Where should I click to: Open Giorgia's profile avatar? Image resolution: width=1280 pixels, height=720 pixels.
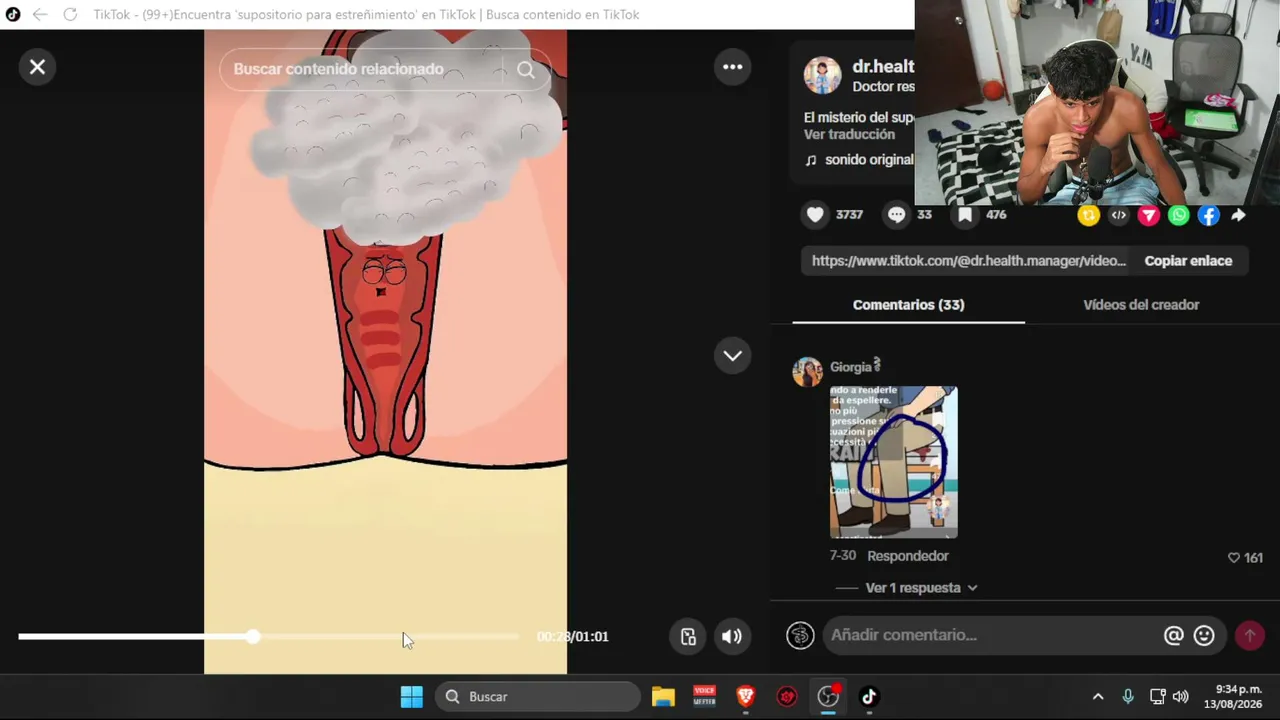pos(807,371)
